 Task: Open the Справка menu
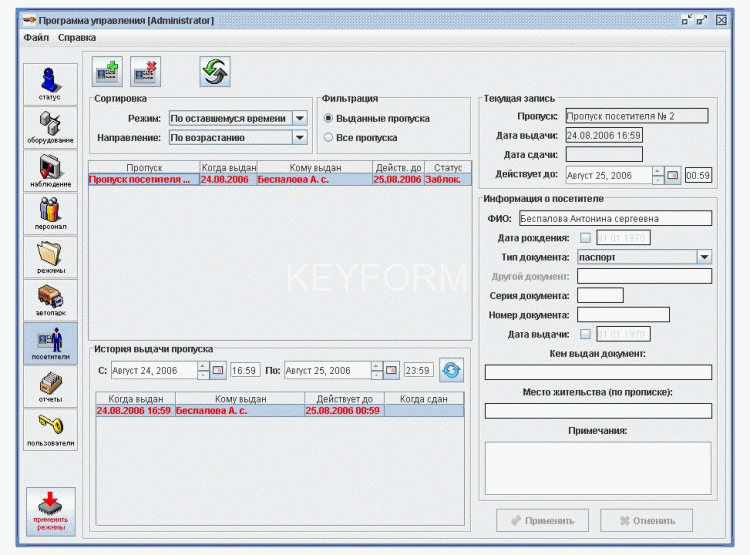tap(77, 37)
